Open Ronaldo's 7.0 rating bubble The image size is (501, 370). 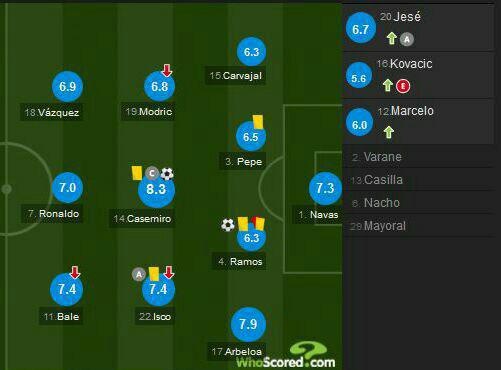pyautogui.click(x=67, y=188)
